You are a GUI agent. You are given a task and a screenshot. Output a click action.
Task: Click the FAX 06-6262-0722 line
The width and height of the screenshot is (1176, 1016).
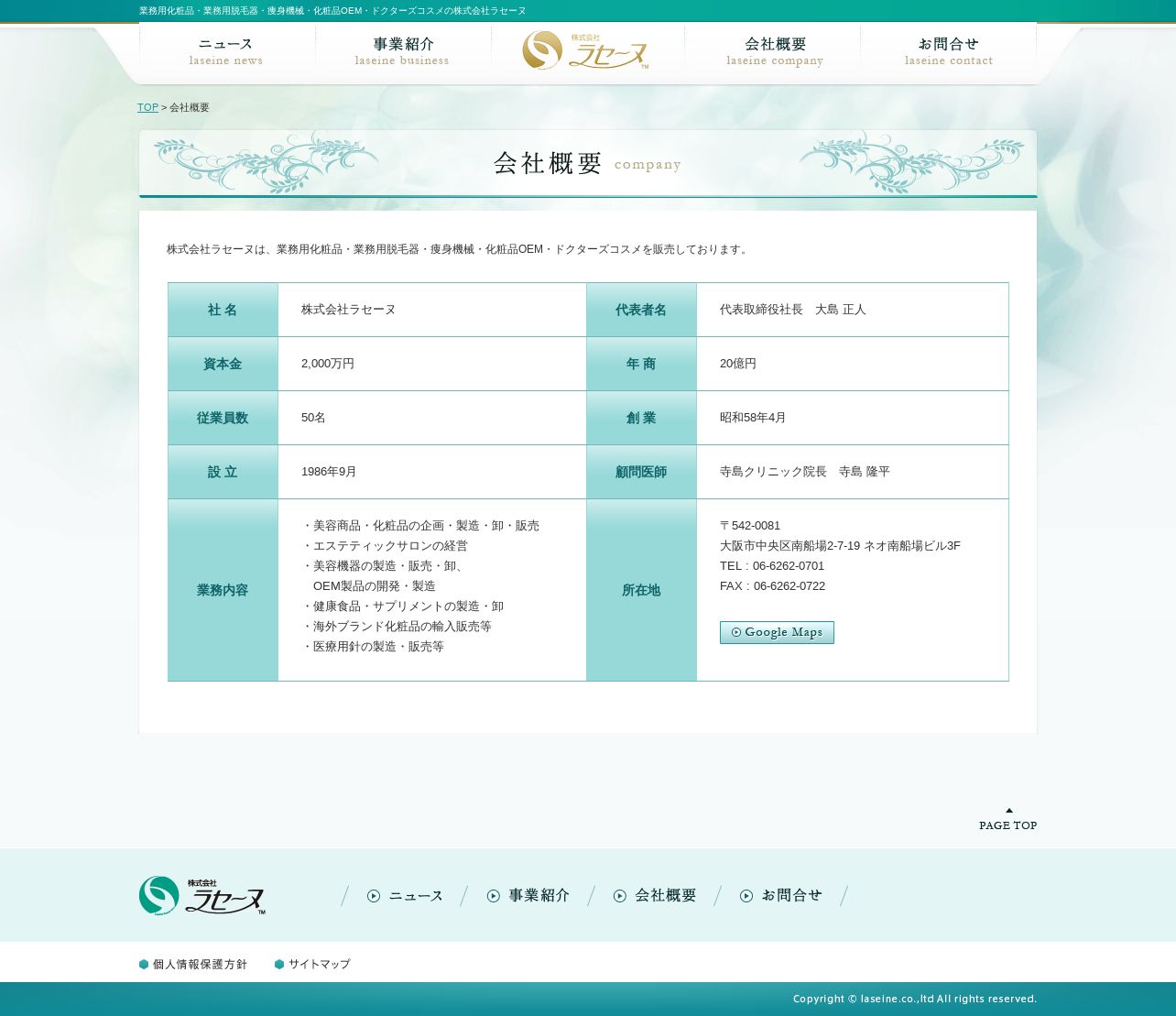772,586
